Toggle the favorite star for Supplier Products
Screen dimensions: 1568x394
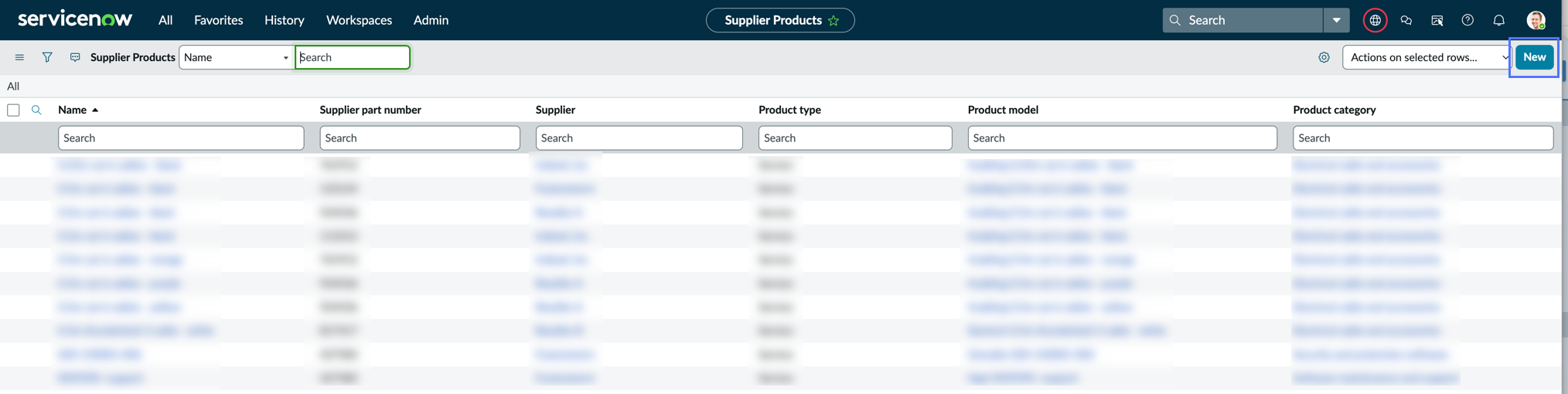click(x=833, y=21)
